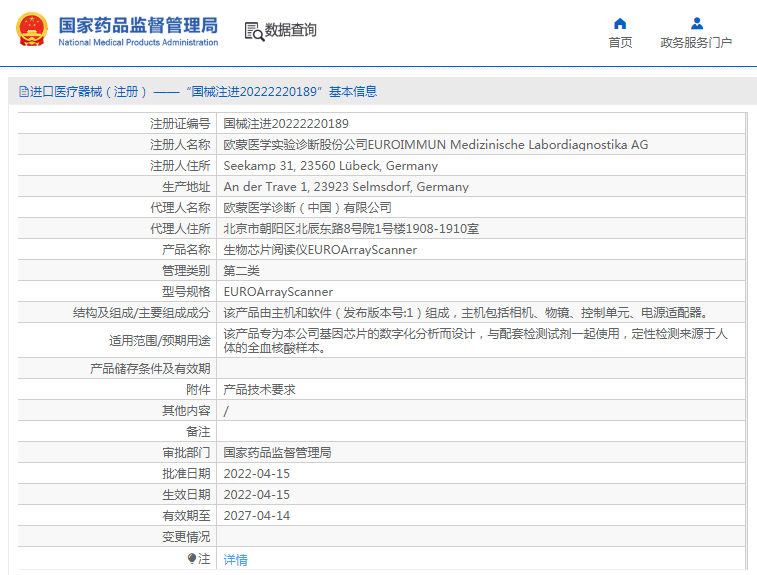
Task: Click the 生物芯片阅读仪EUROArrayScanner product name
Action: click(x=320, y=250)
